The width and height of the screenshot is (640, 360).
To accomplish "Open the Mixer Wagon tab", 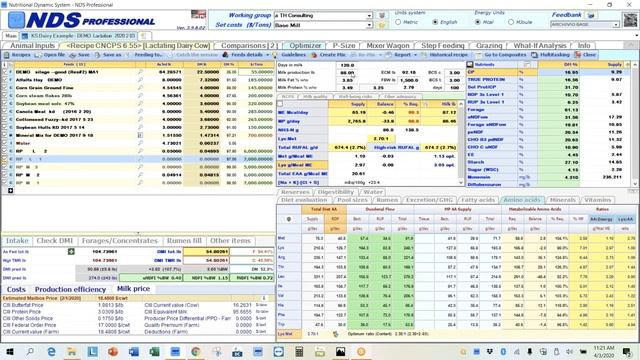I will [388, 45].
